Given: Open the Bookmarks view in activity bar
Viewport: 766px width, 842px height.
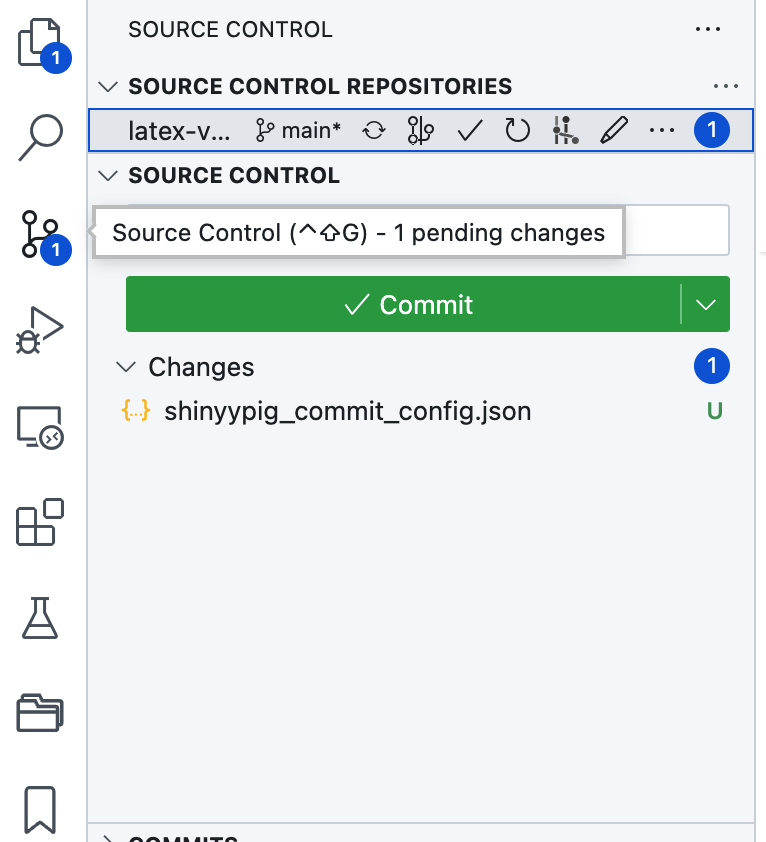Looking at the screenshot, I should tap(41, 808).
